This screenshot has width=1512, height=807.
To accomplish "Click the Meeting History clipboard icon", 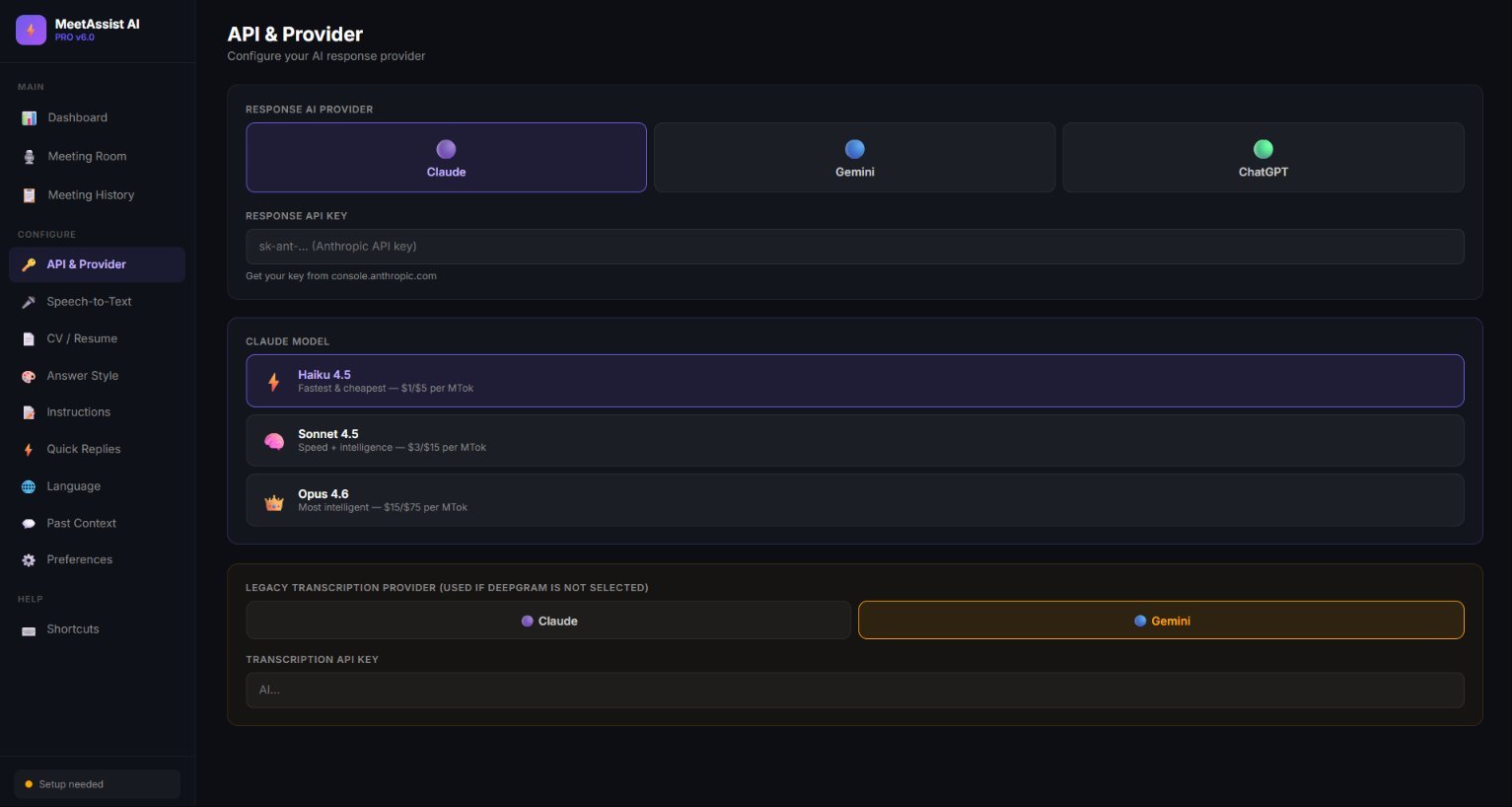I will click(29, 195).
